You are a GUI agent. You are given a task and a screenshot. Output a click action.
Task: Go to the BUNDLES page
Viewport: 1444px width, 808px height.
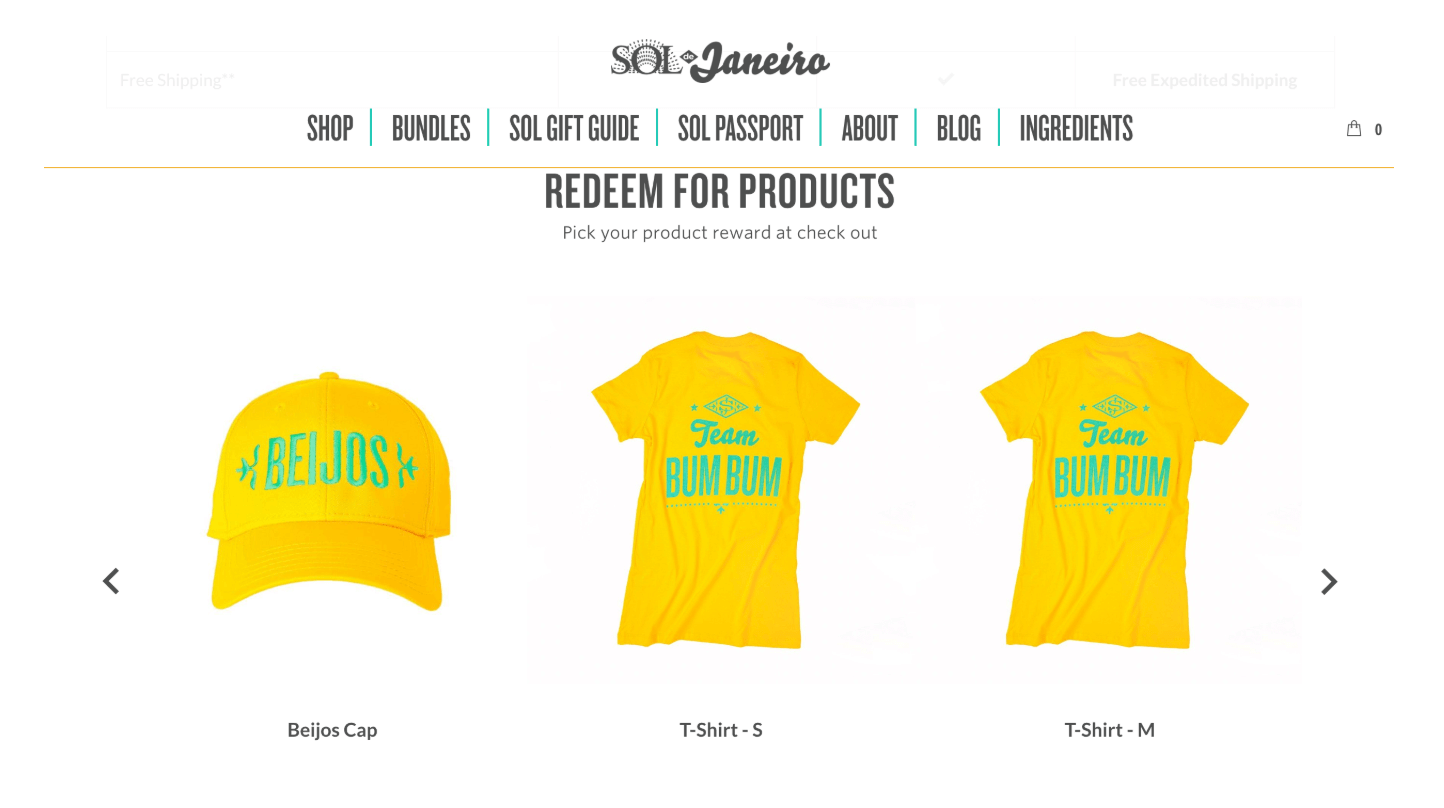(x=431, y=128)
